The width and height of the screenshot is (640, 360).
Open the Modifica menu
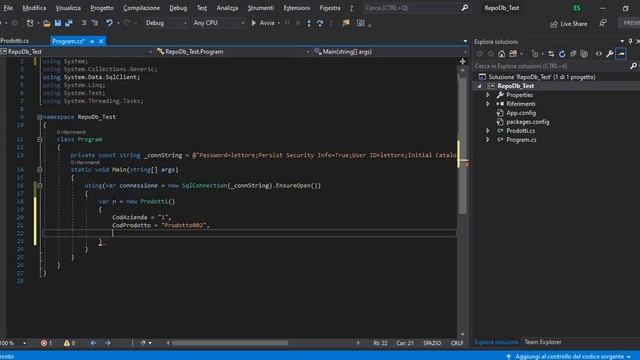click(34, 8)
